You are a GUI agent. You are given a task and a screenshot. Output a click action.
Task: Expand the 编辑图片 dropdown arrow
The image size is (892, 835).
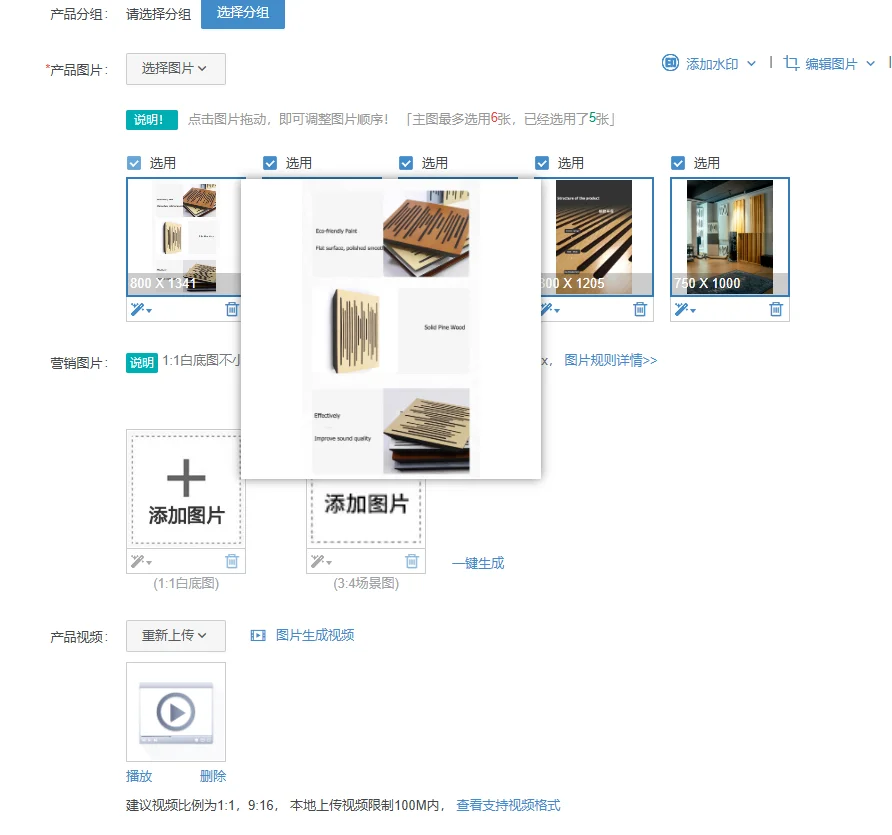pyautogui.click(x=870, y=64)
